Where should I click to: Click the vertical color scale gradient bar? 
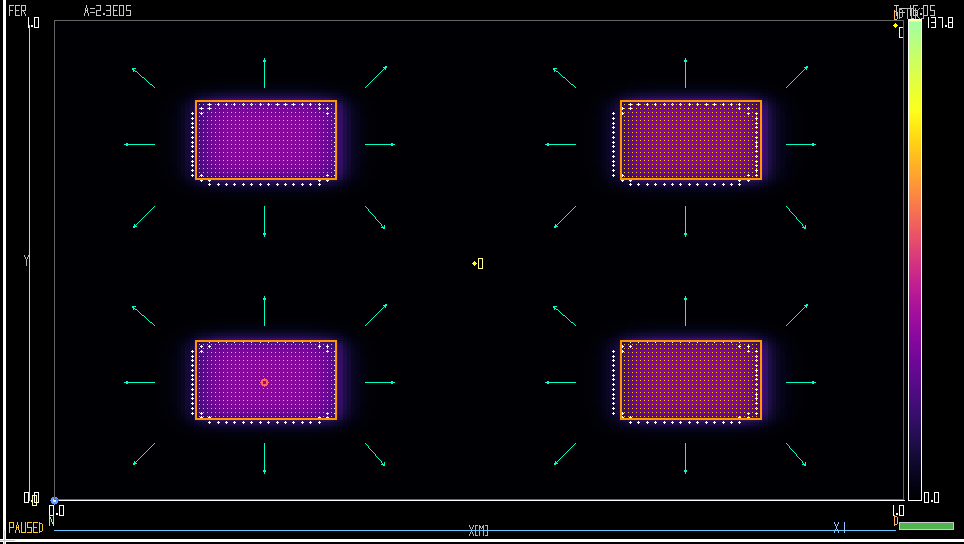[x=914, y=258]
